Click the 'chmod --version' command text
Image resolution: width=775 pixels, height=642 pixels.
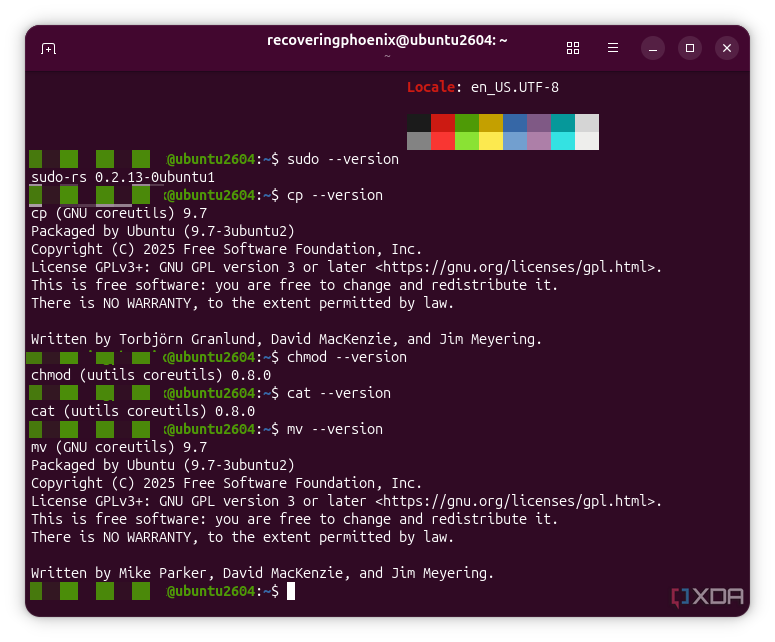pos(346,357)
